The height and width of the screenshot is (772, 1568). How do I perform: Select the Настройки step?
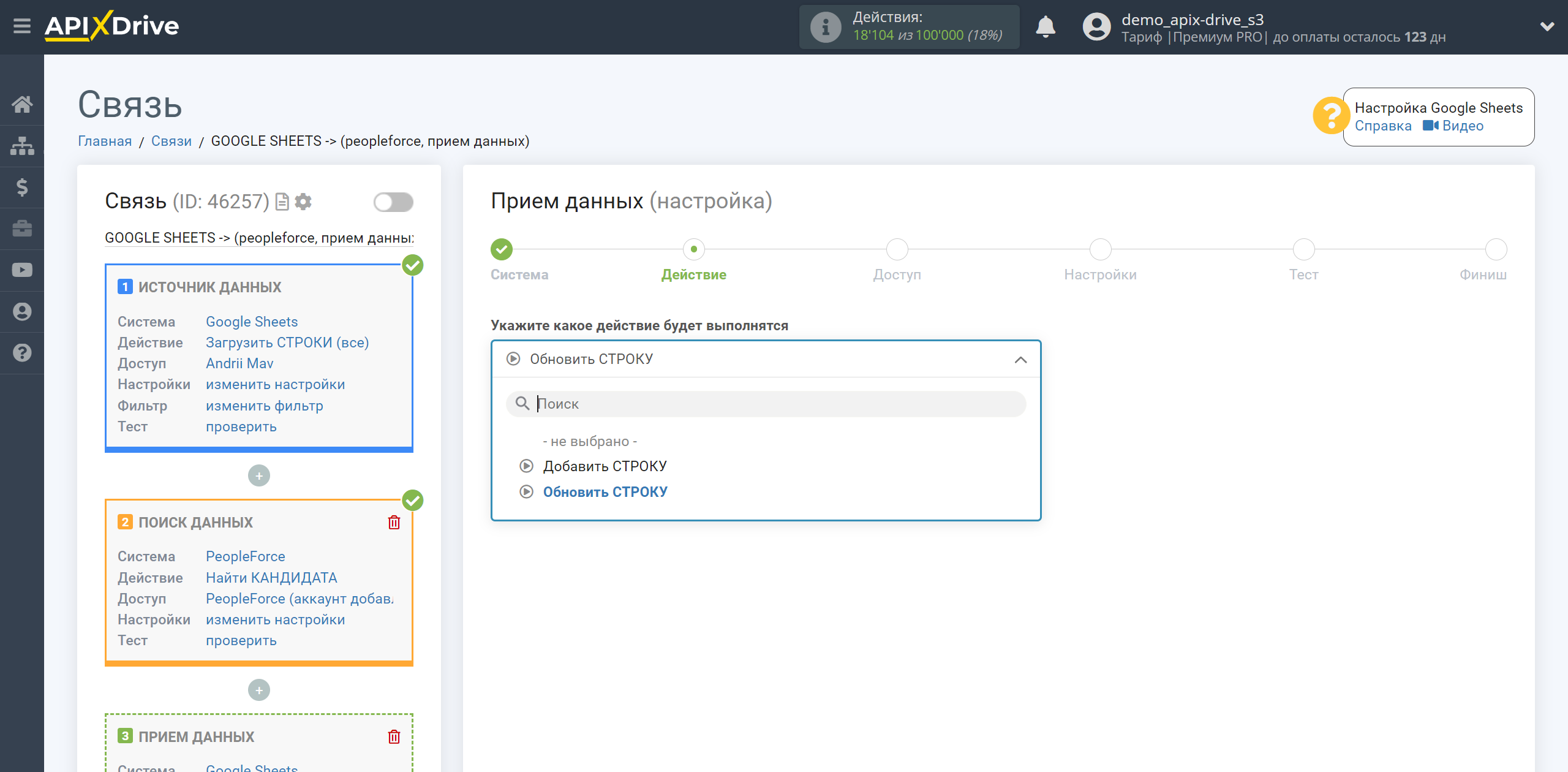coord(1101,249)
